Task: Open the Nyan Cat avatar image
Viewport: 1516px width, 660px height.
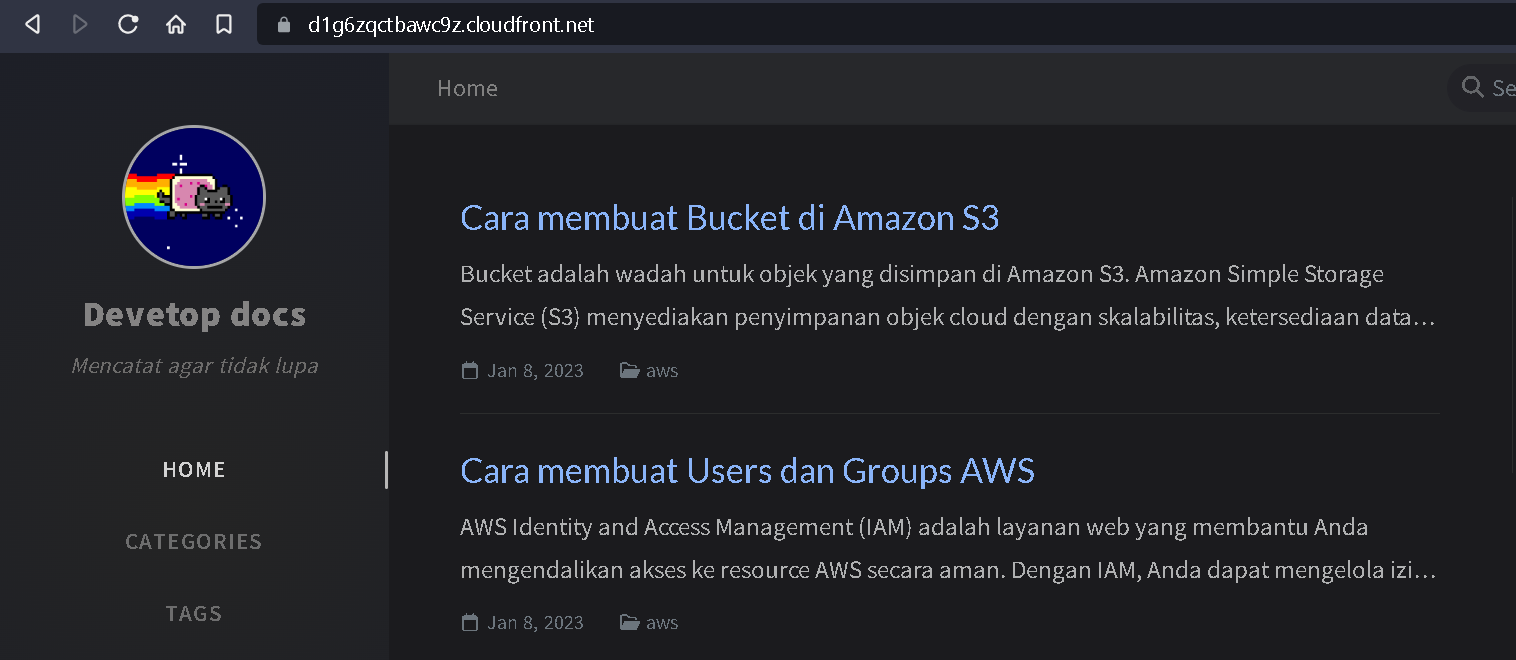Action: pyautogui.click(x=194, y=197)
